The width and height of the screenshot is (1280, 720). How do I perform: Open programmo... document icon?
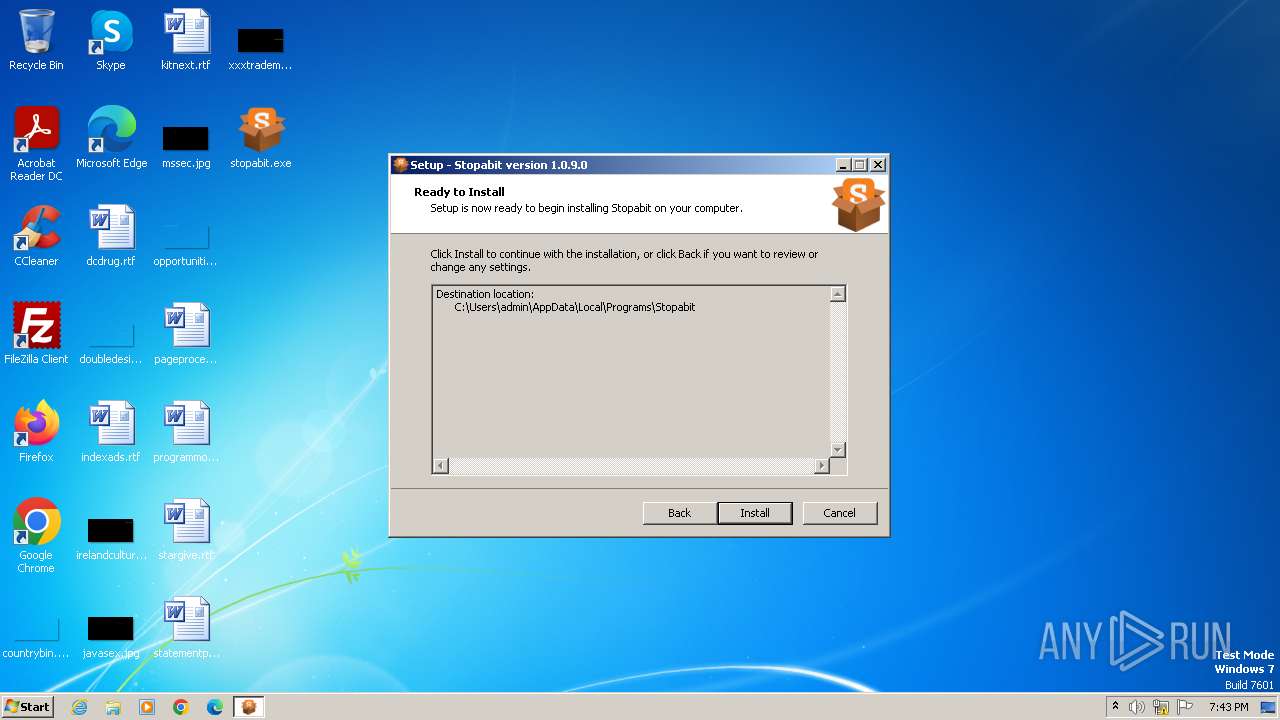(x=186, y=432)
